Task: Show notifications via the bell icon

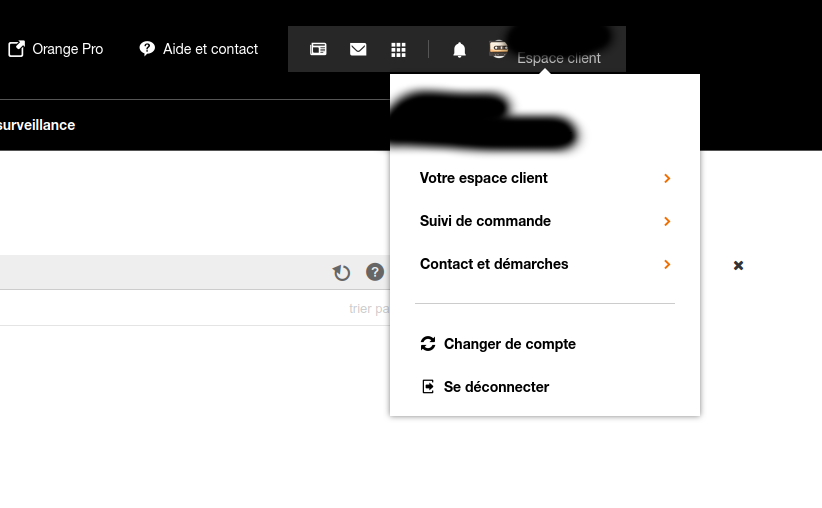Action: tap(459, 50)
